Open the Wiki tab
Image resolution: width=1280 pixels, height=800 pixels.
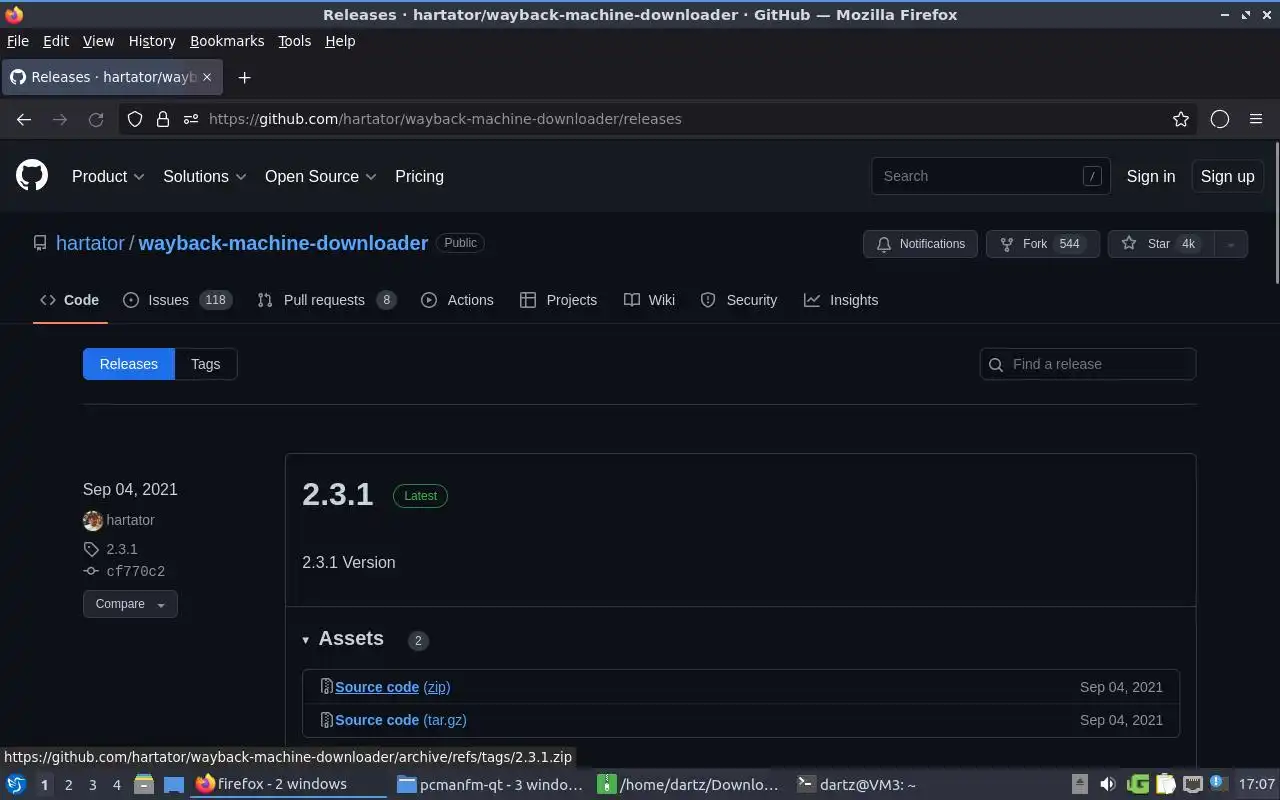(649, 300)
